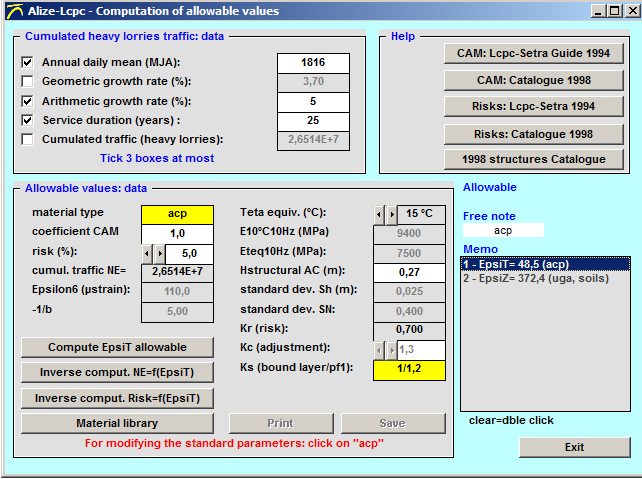This screenshot has width=642, height=479.
Task: Click the geometric growth rate field 3,70
Action: (313, 82)
